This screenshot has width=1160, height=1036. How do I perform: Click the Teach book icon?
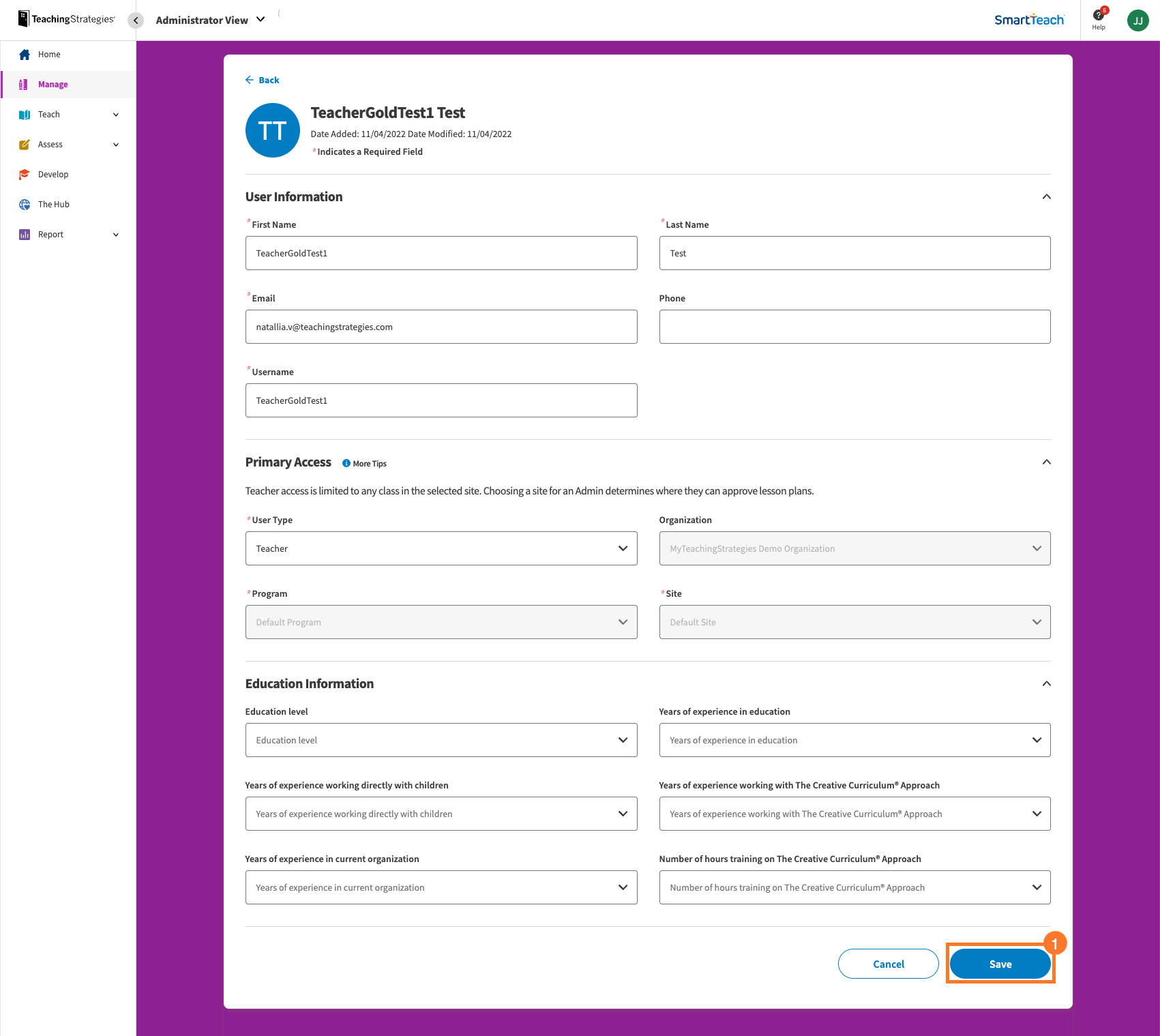tap(25, 114)
